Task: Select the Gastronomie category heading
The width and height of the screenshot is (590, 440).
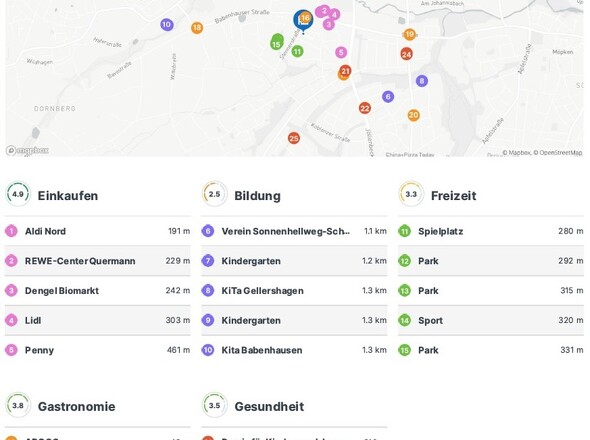Action: pyautogui.click(x=76, y=407)
